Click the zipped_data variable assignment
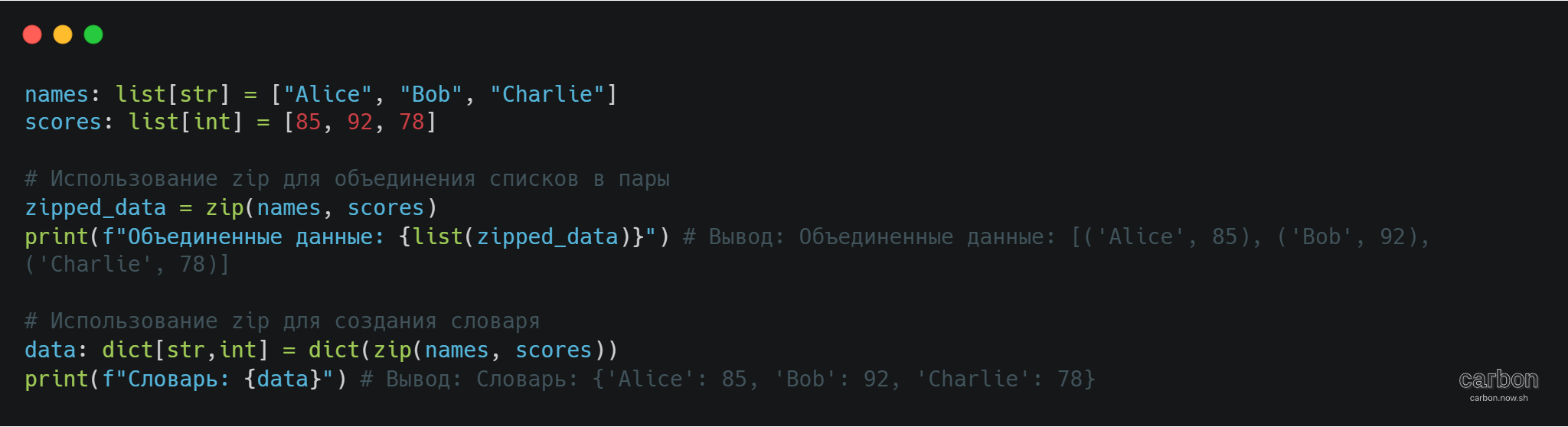1568x427 pixels. 95,207
